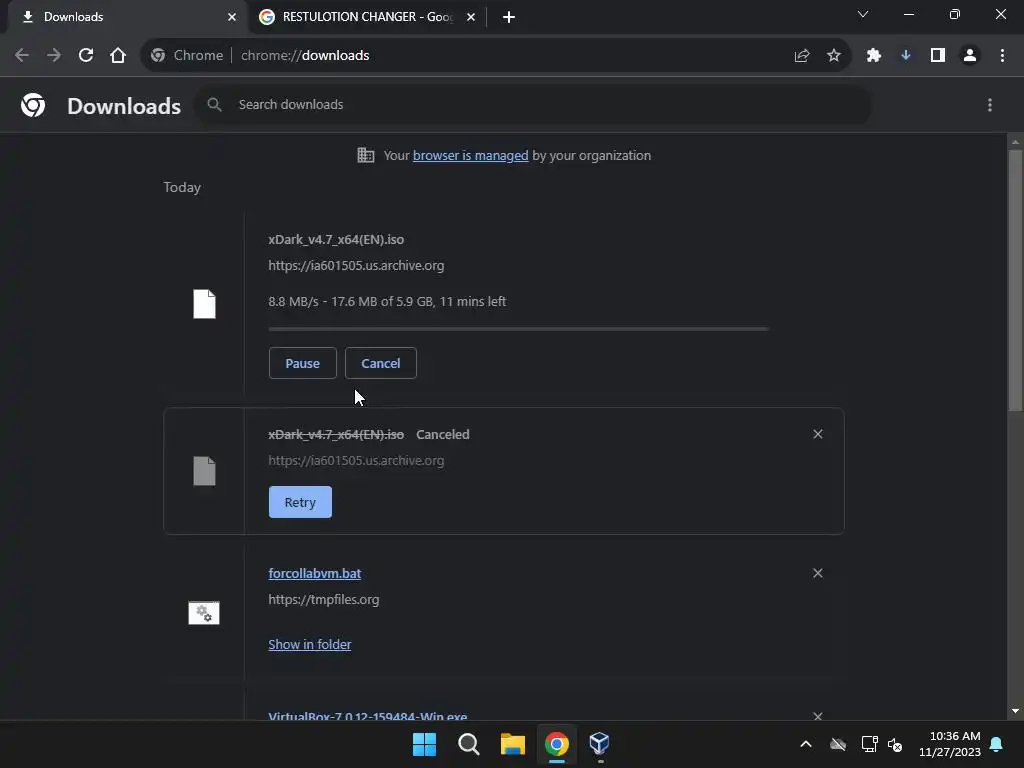Screen dimensions: 1024x768
Task: Switch to the Downloads tab
Action: click(x=124, y=17)
